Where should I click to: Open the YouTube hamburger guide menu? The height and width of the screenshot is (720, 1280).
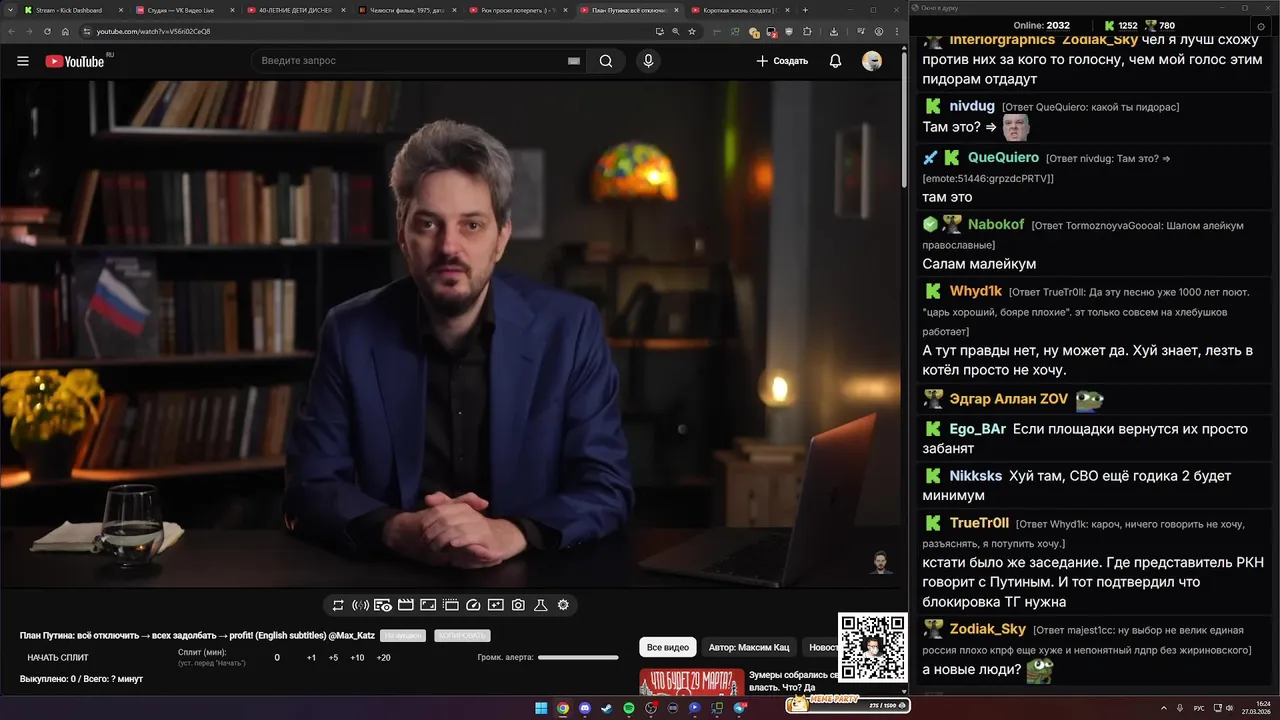[x=23, y=61]
